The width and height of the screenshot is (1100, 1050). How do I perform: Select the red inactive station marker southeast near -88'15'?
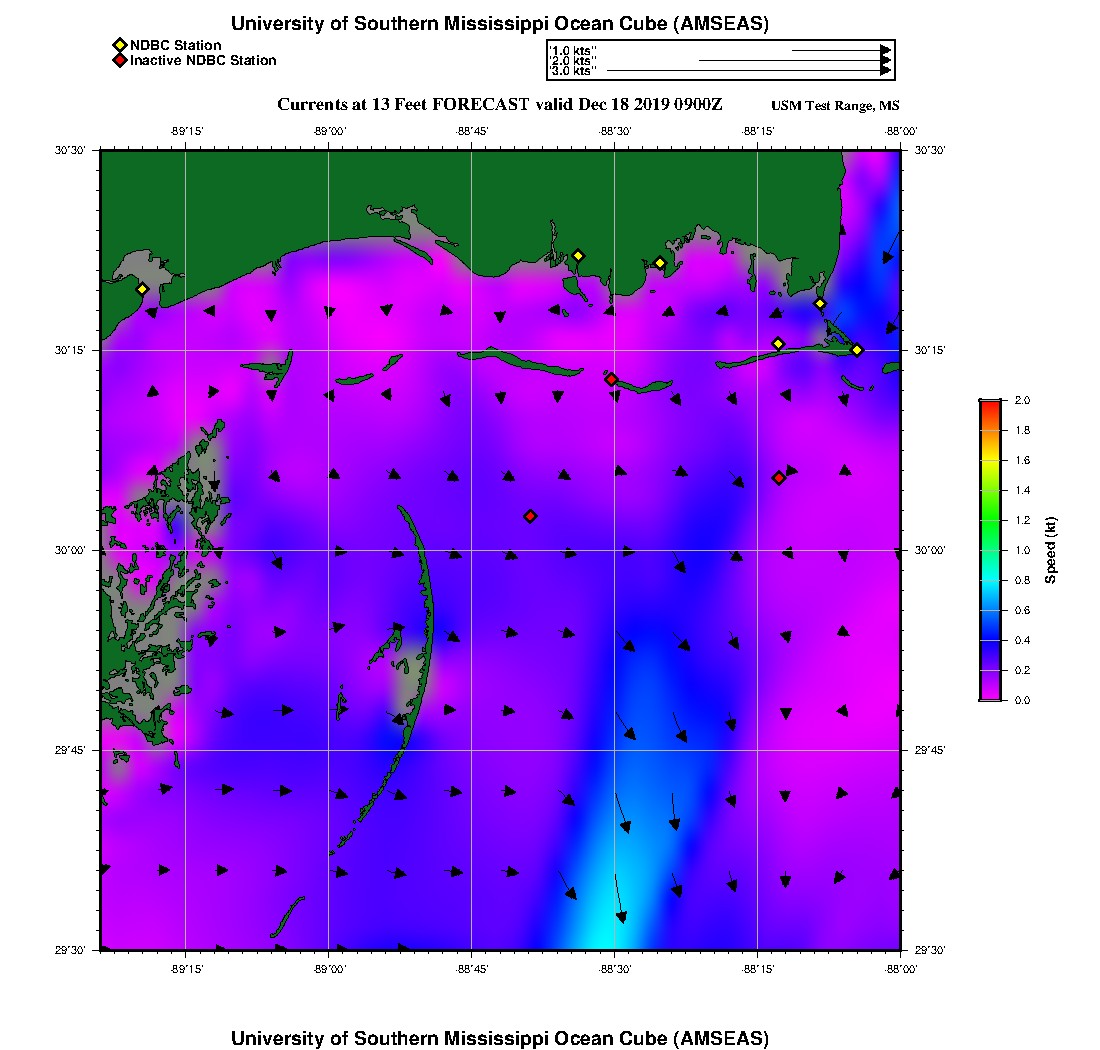coord(779,478)
